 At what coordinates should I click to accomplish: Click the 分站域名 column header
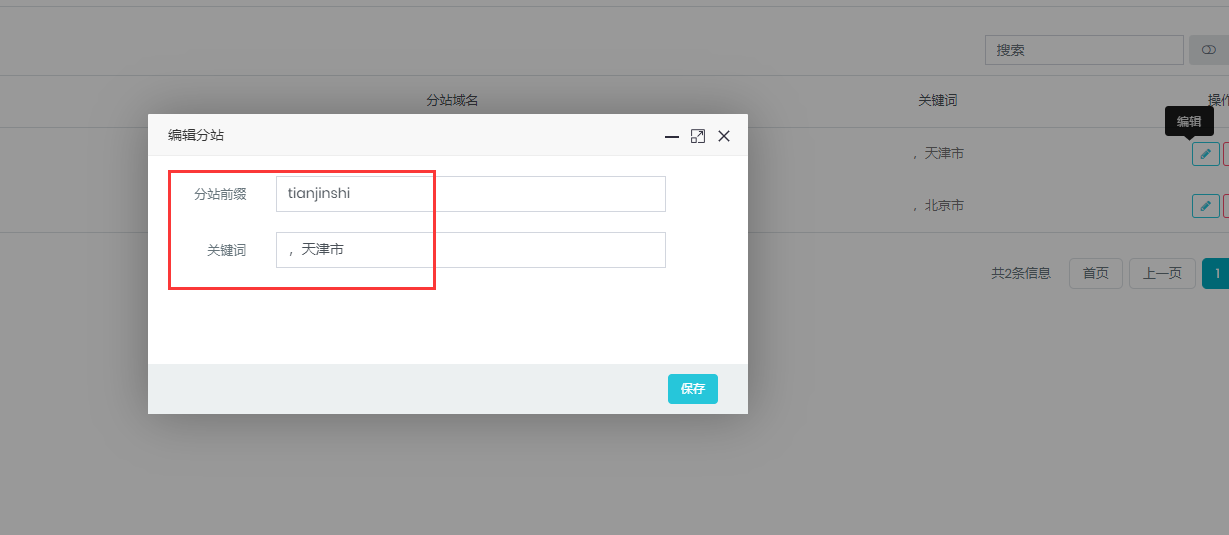[x=452, y=101]
